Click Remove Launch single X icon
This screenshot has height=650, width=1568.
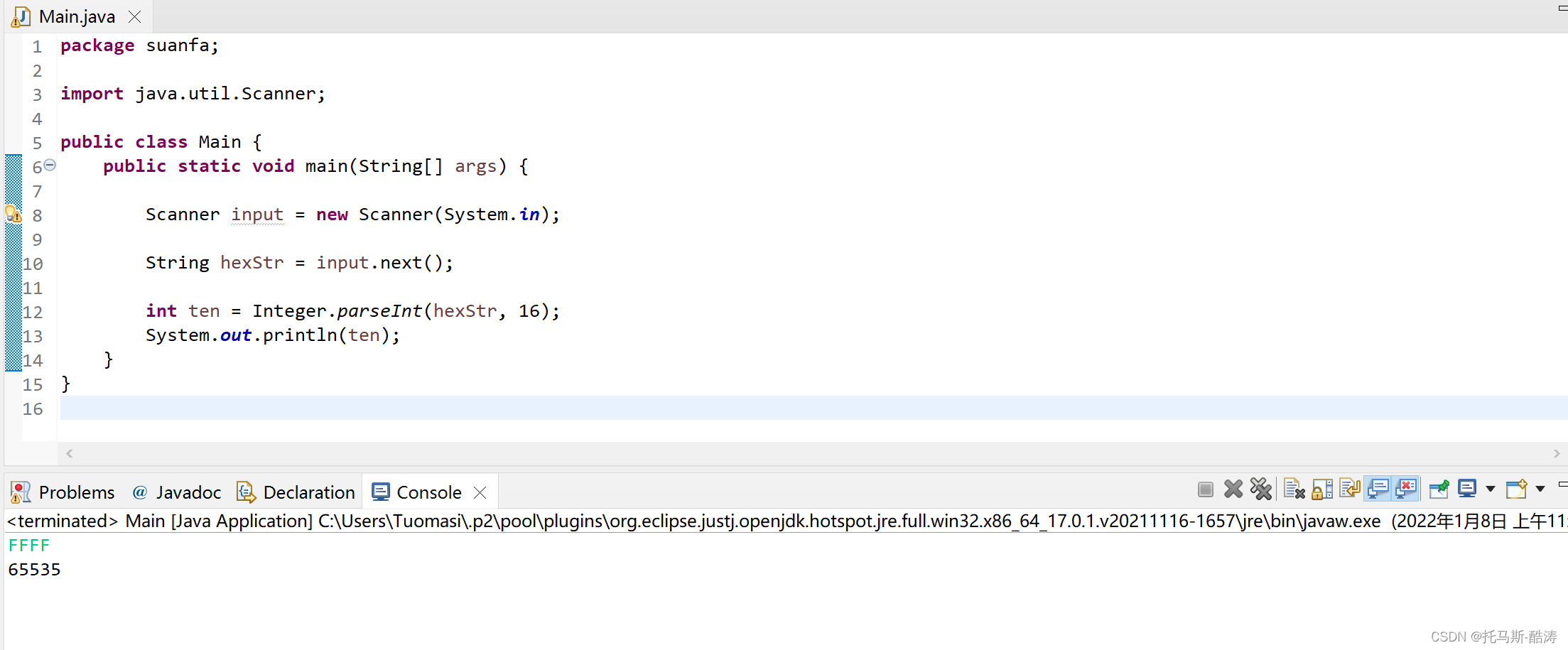point(1233,489)
